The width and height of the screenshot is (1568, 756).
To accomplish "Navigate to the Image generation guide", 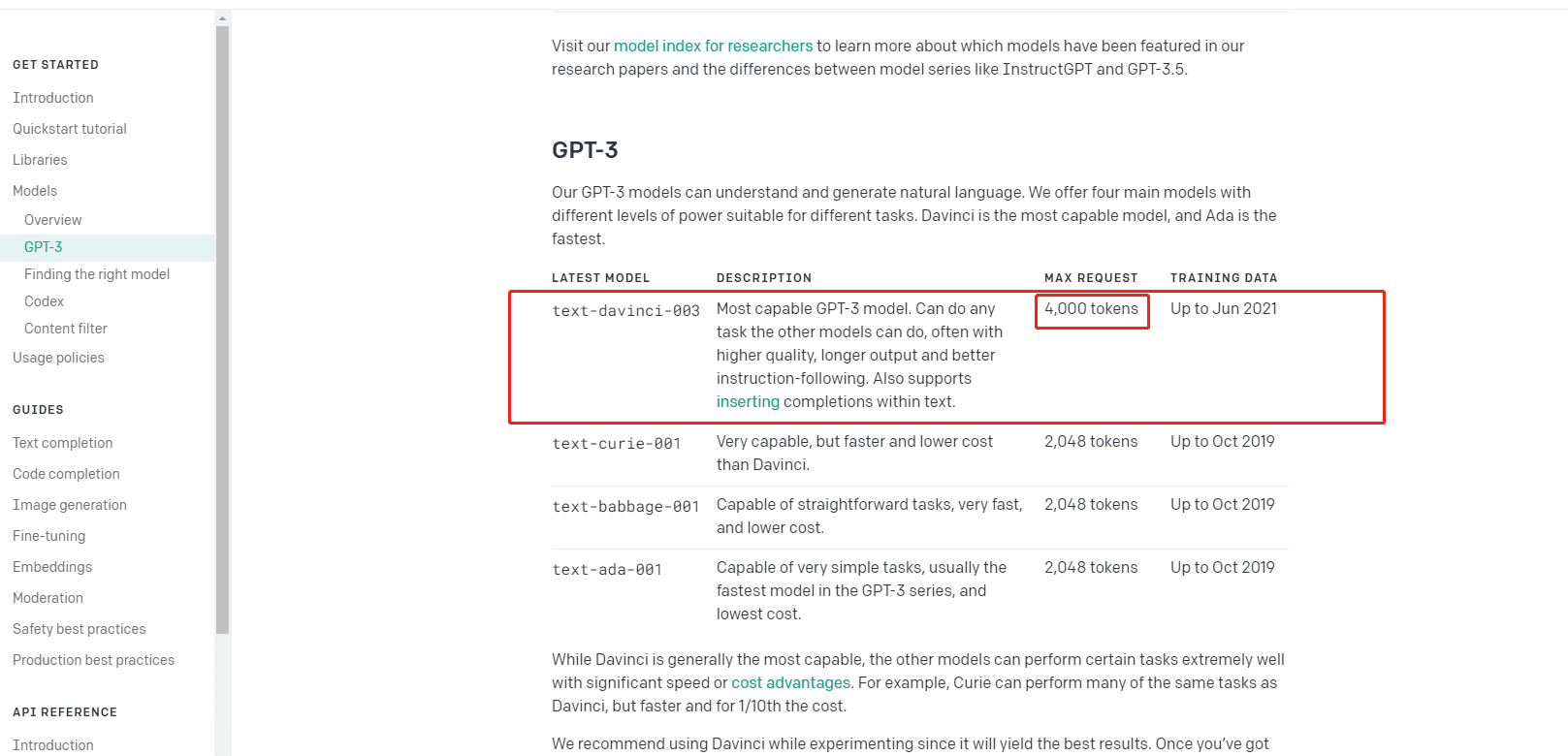I will pos(70,504).
